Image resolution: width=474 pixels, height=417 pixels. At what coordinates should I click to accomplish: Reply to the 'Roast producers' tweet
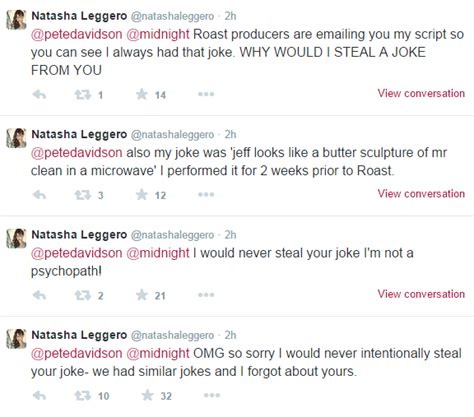(x=39, y=95)
